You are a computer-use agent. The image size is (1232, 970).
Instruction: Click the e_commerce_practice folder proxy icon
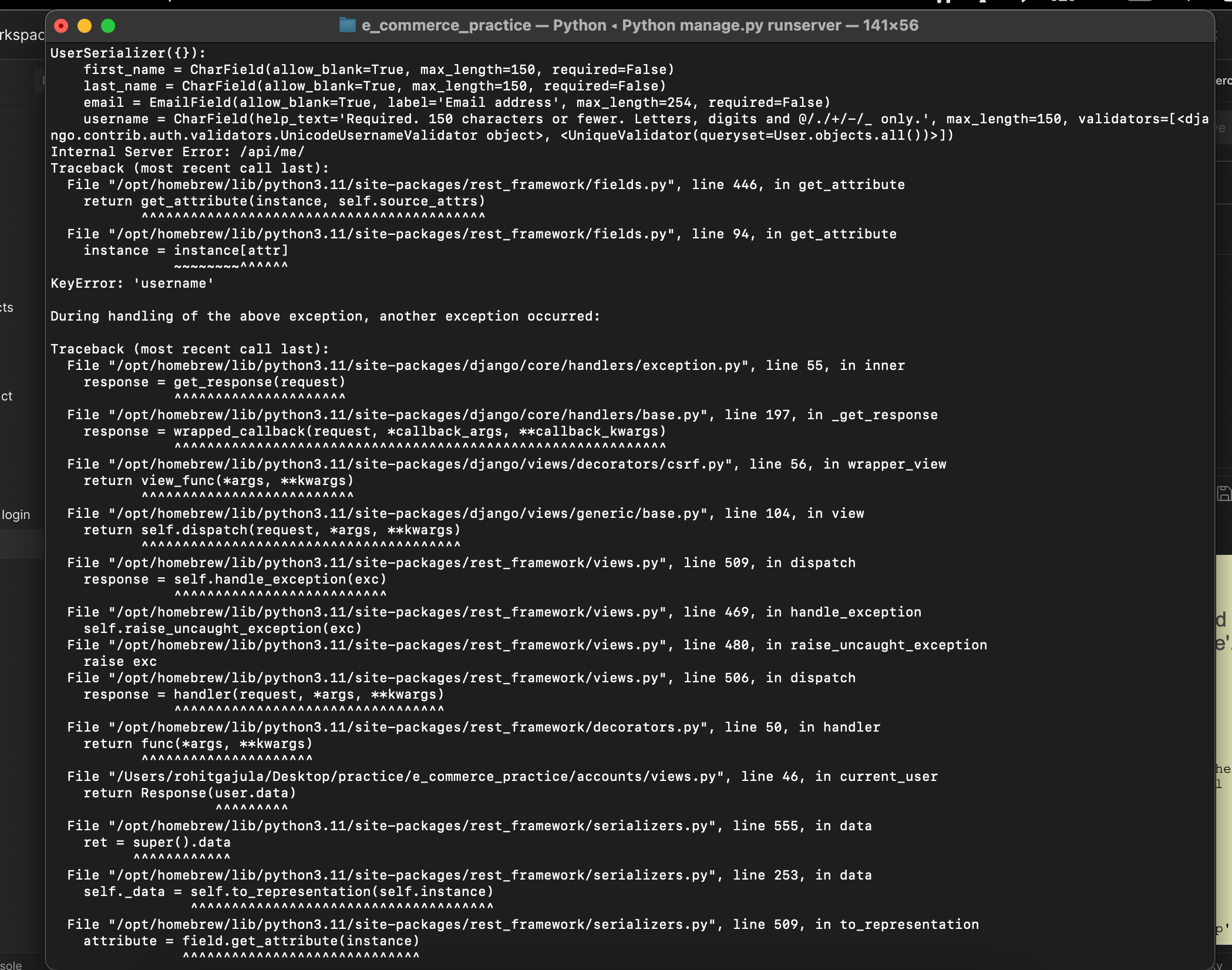click(x=348, y=25)
